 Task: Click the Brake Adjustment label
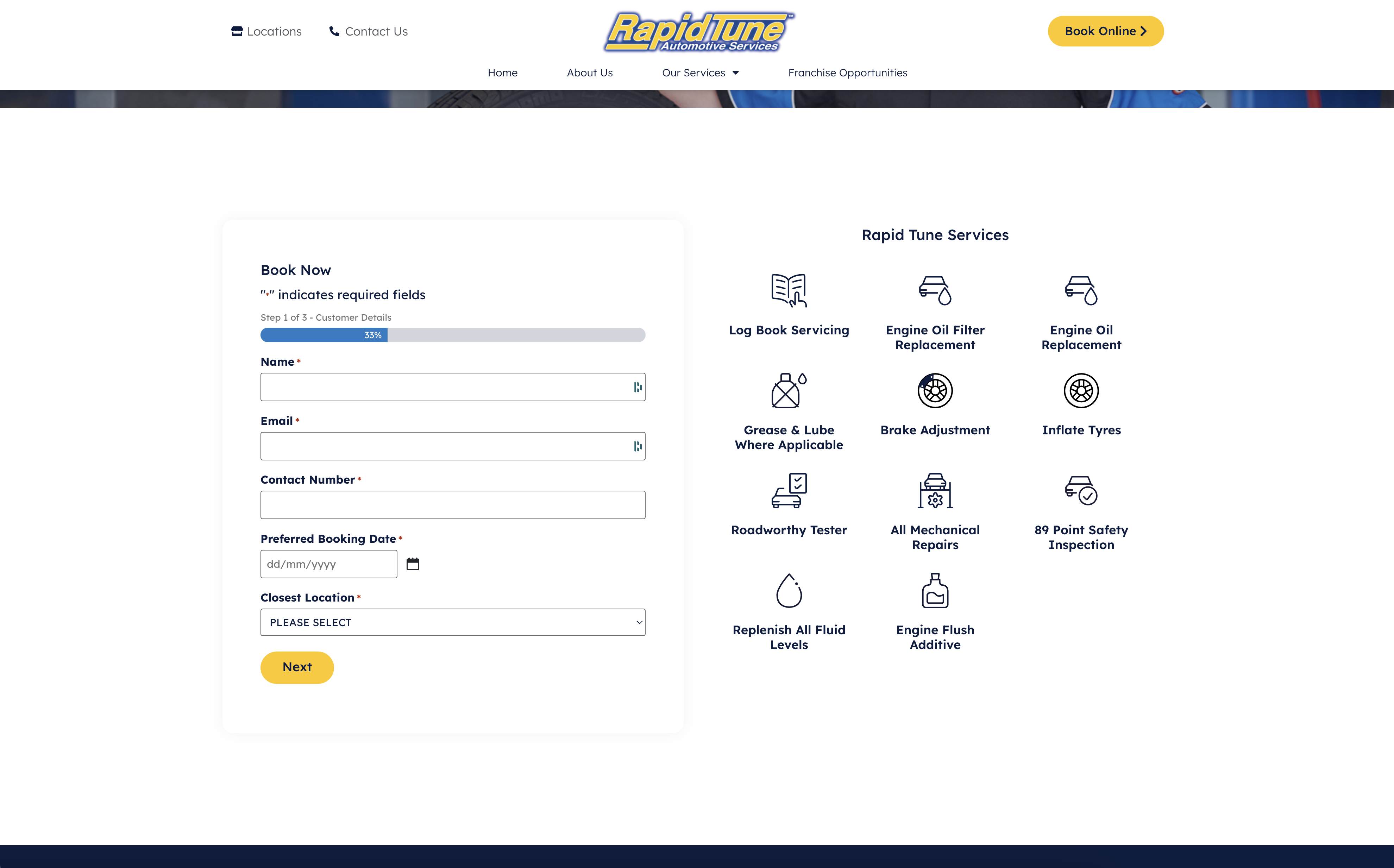point(935,430)
